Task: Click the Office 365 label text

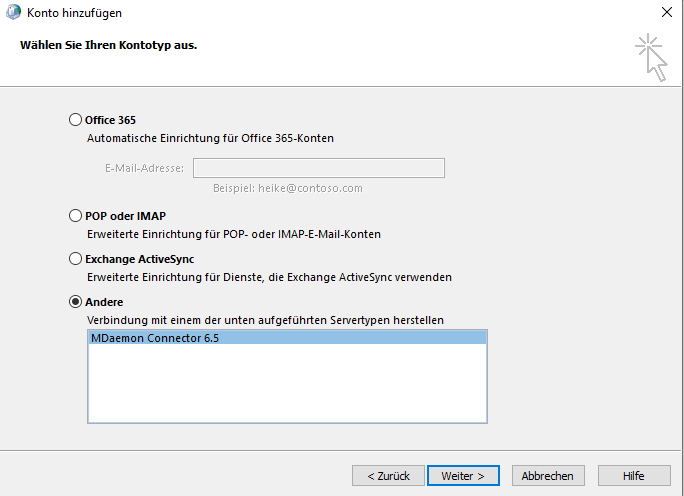Action: coord(110,120)
